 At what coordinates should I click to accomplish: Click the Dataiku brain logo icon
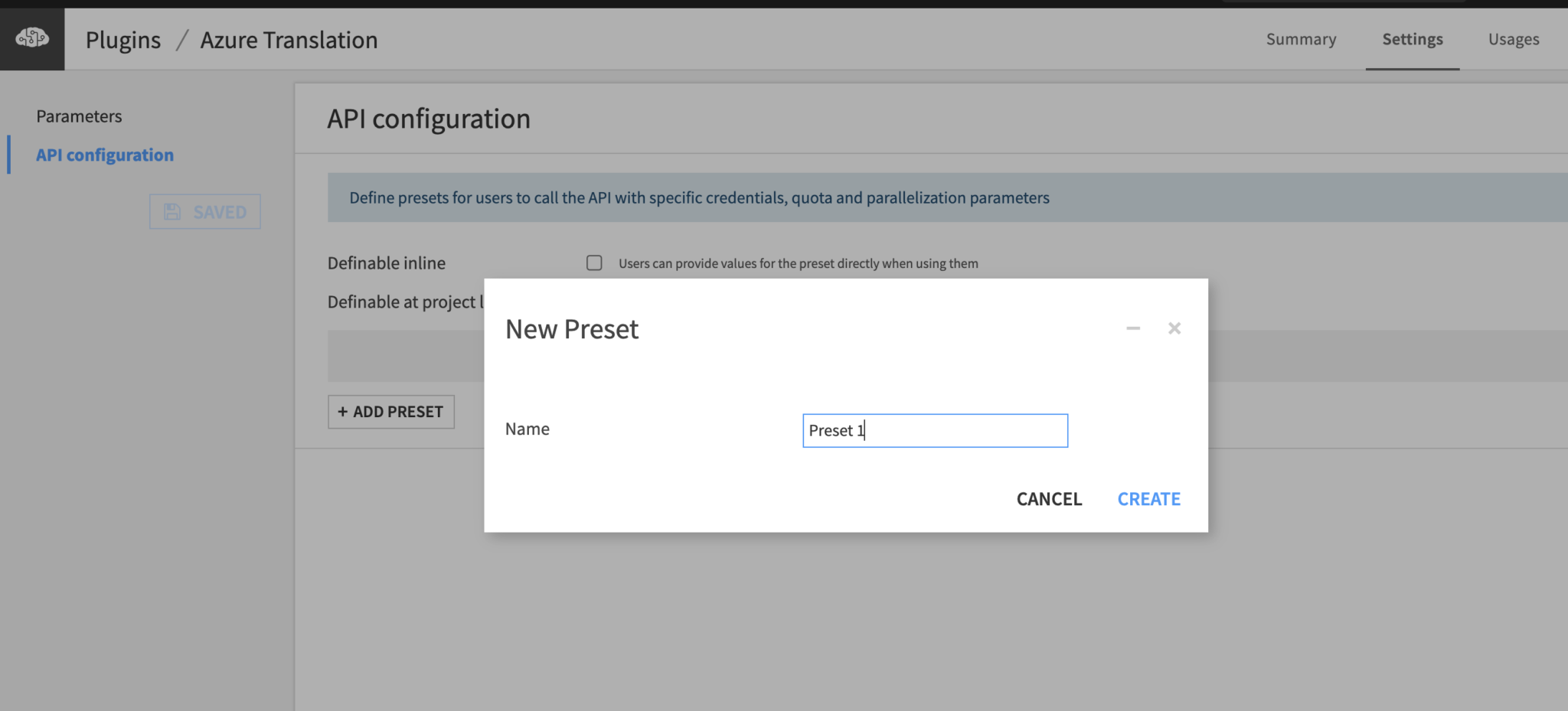[31, 38]
